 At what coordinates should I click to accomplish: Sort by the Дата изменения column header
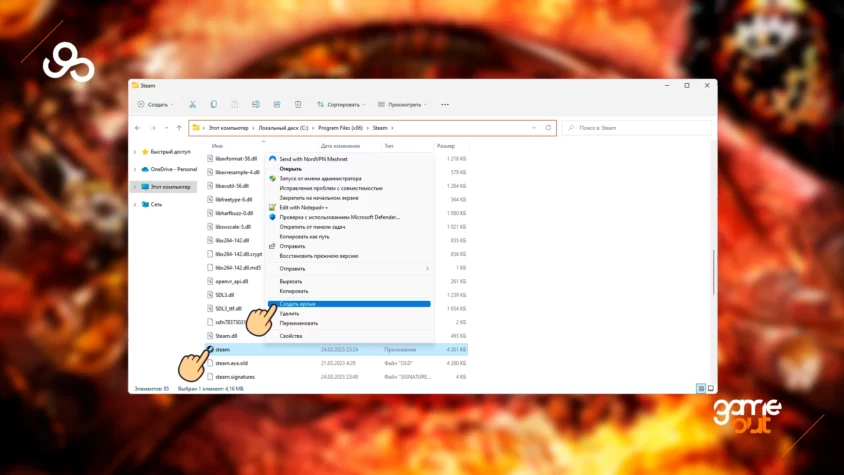point(340,146)
